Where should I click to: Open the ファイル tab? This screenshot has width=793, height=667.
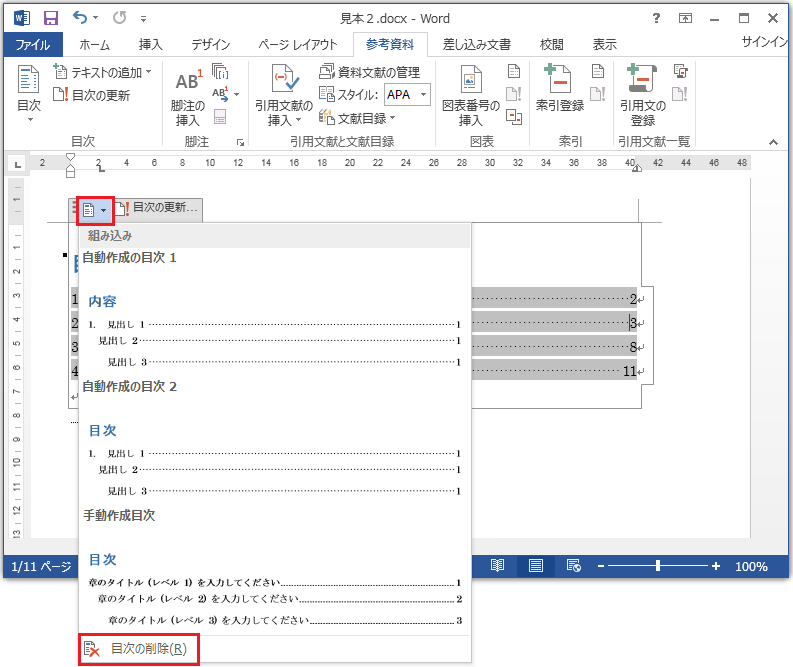point(32,45)
